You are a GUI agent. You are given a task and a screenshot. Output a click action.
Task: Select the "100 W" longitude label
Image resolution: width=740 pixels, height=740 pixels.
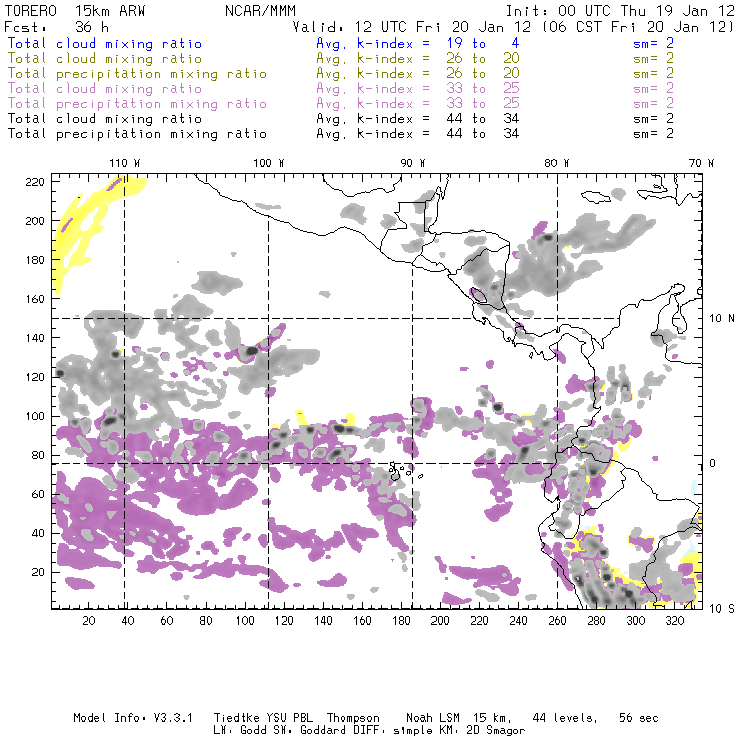(x=269, y=163)
